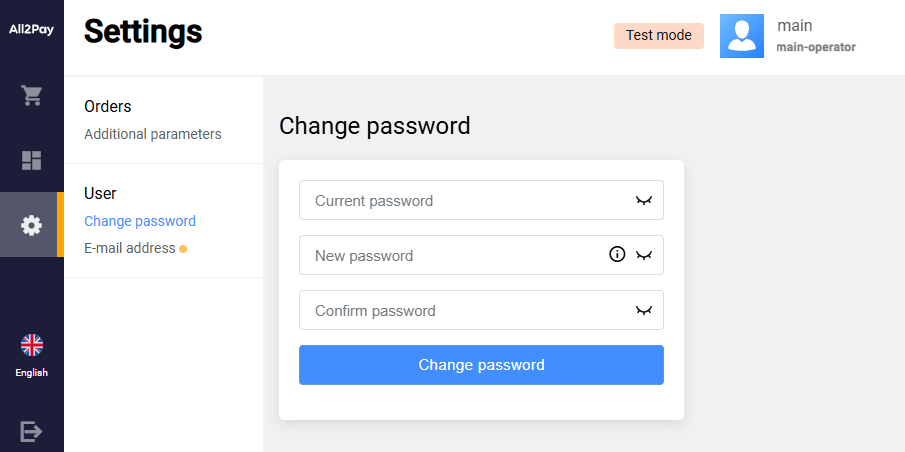Click the All2Pay logo

tap(31, 30)
